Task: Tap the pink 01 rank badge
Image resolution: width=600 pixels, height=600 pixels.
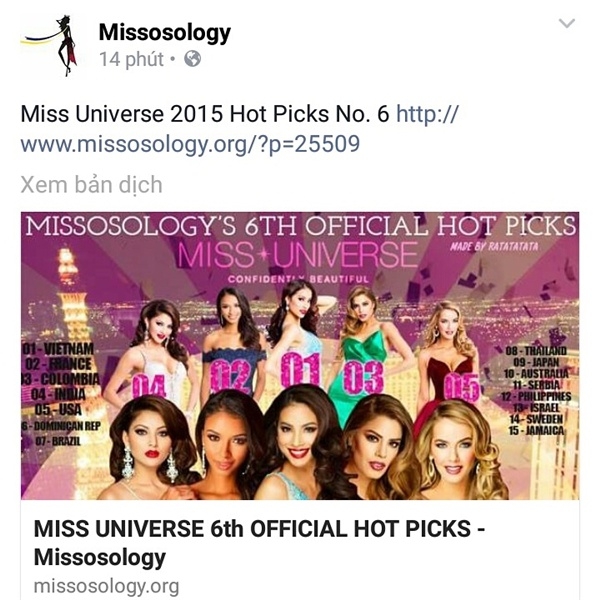Action: [300, 369]
